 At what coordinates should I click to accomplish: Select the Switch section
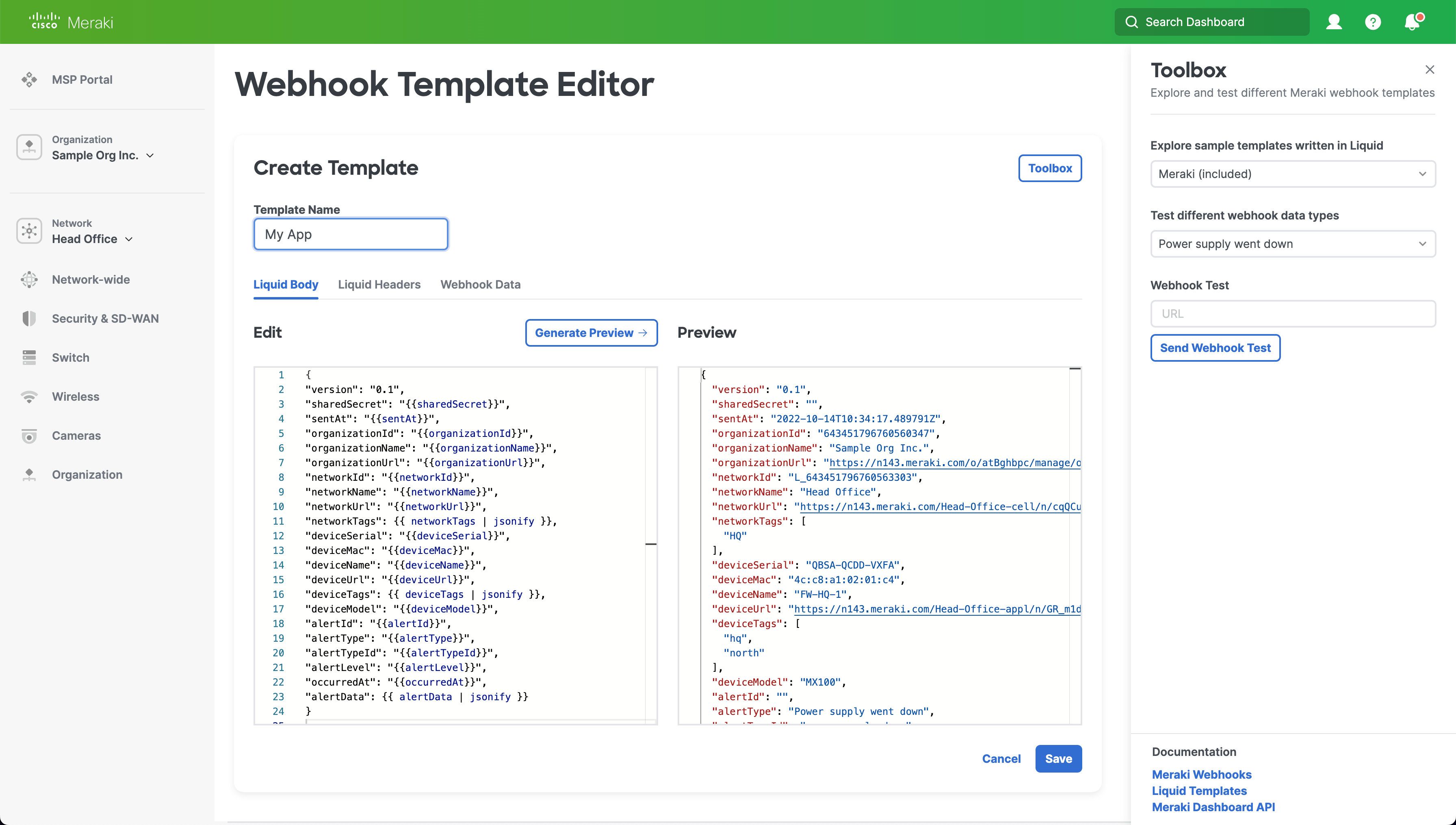71,358
